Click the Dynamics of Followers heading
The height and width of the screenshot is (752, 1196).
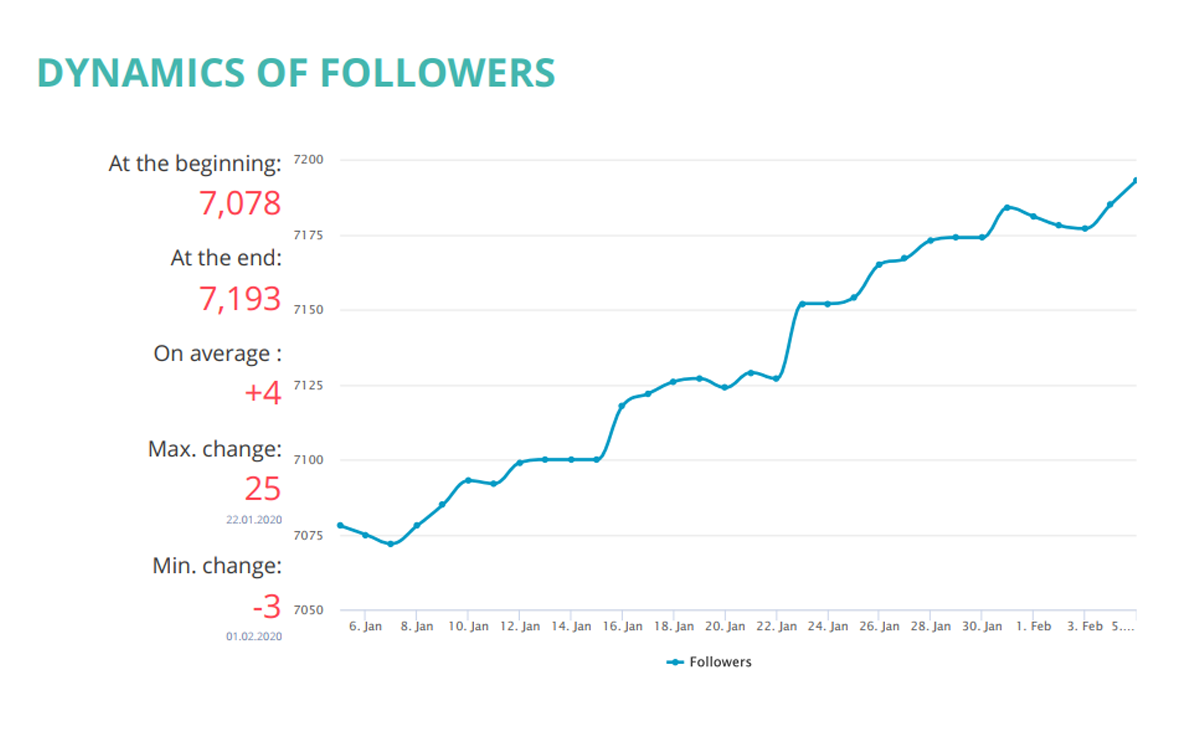coord(296,73)
